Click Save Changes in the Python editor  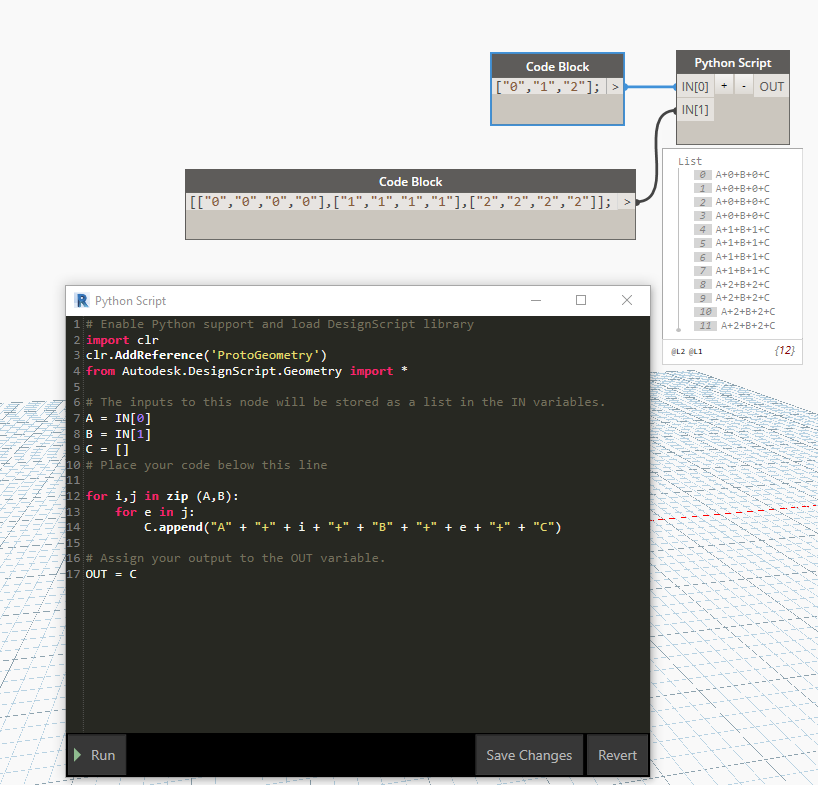529,754
